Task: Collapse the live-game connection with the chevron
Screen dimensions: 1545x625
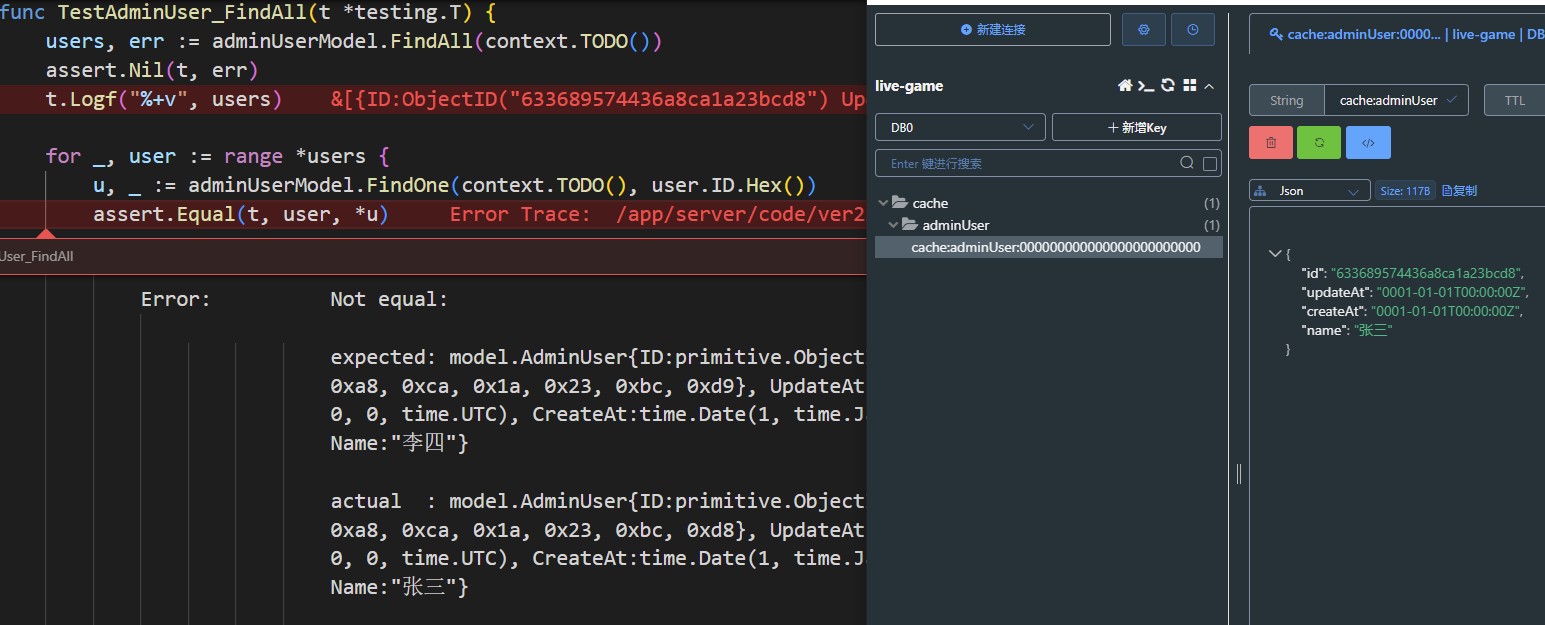Action: pyautogui.click(x=1207, y=86)
